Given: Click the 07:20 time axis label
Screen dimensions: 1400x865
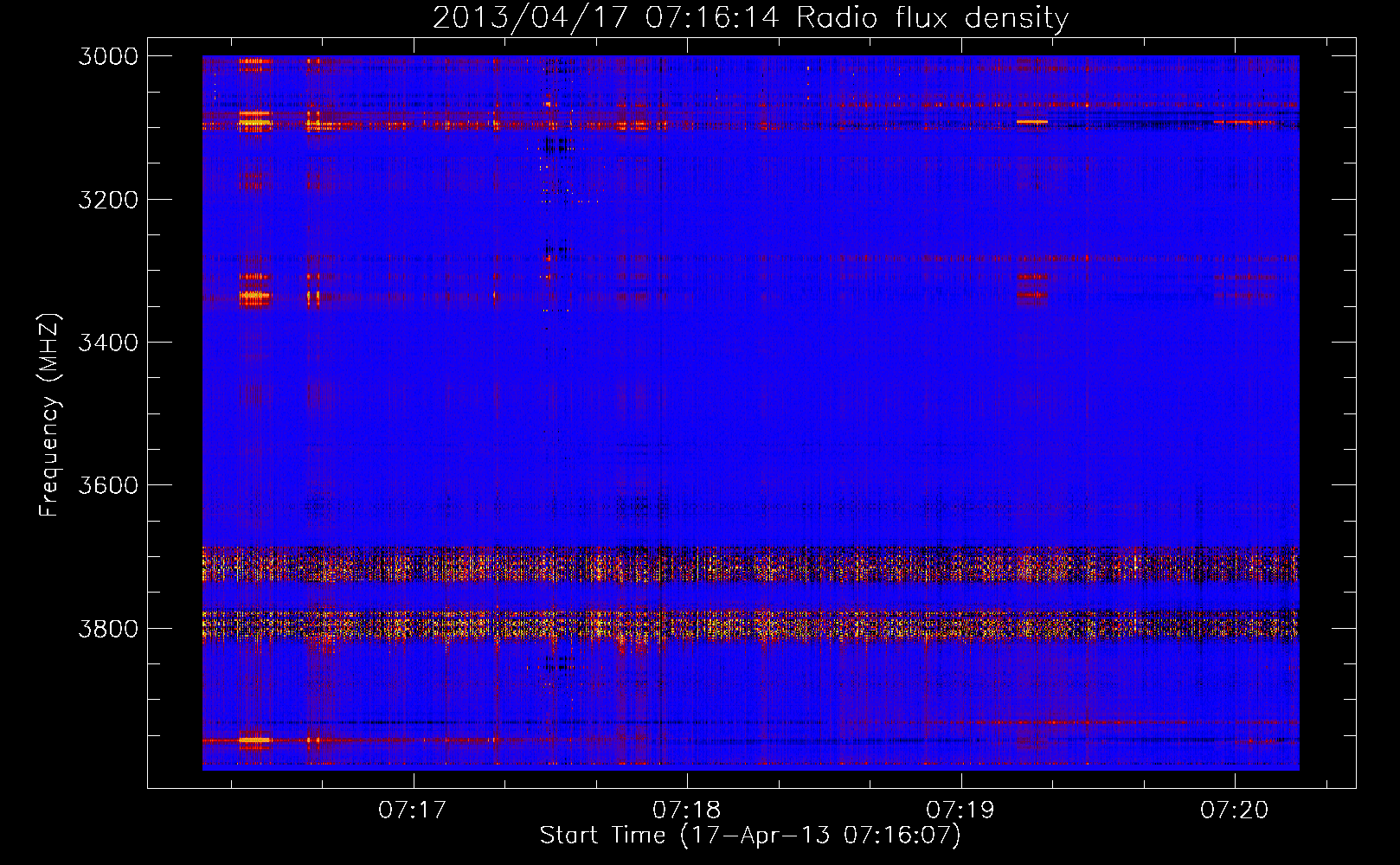Looking at the screenshot, I should click(1234, 810).
